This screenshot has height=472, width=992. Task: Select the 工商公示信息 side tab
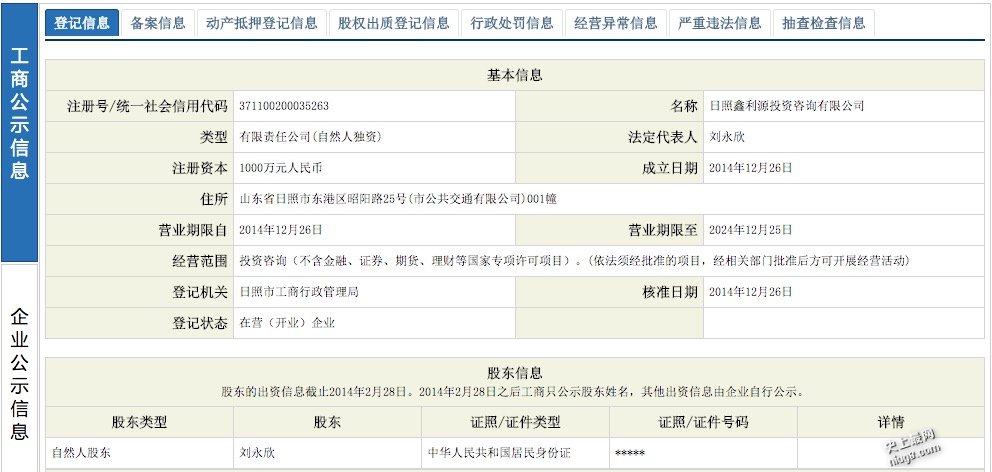[x=20, y=133]
